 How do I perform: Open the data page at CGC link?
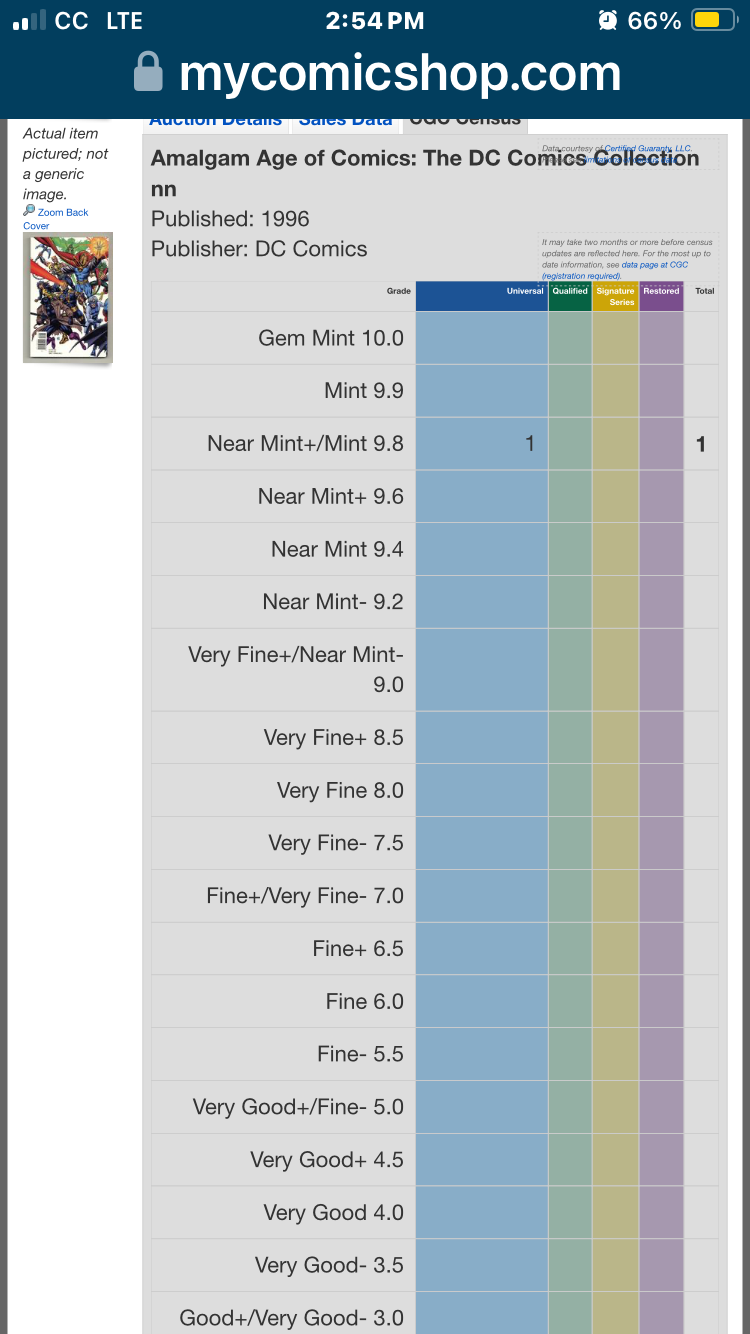tap(654, 265)
